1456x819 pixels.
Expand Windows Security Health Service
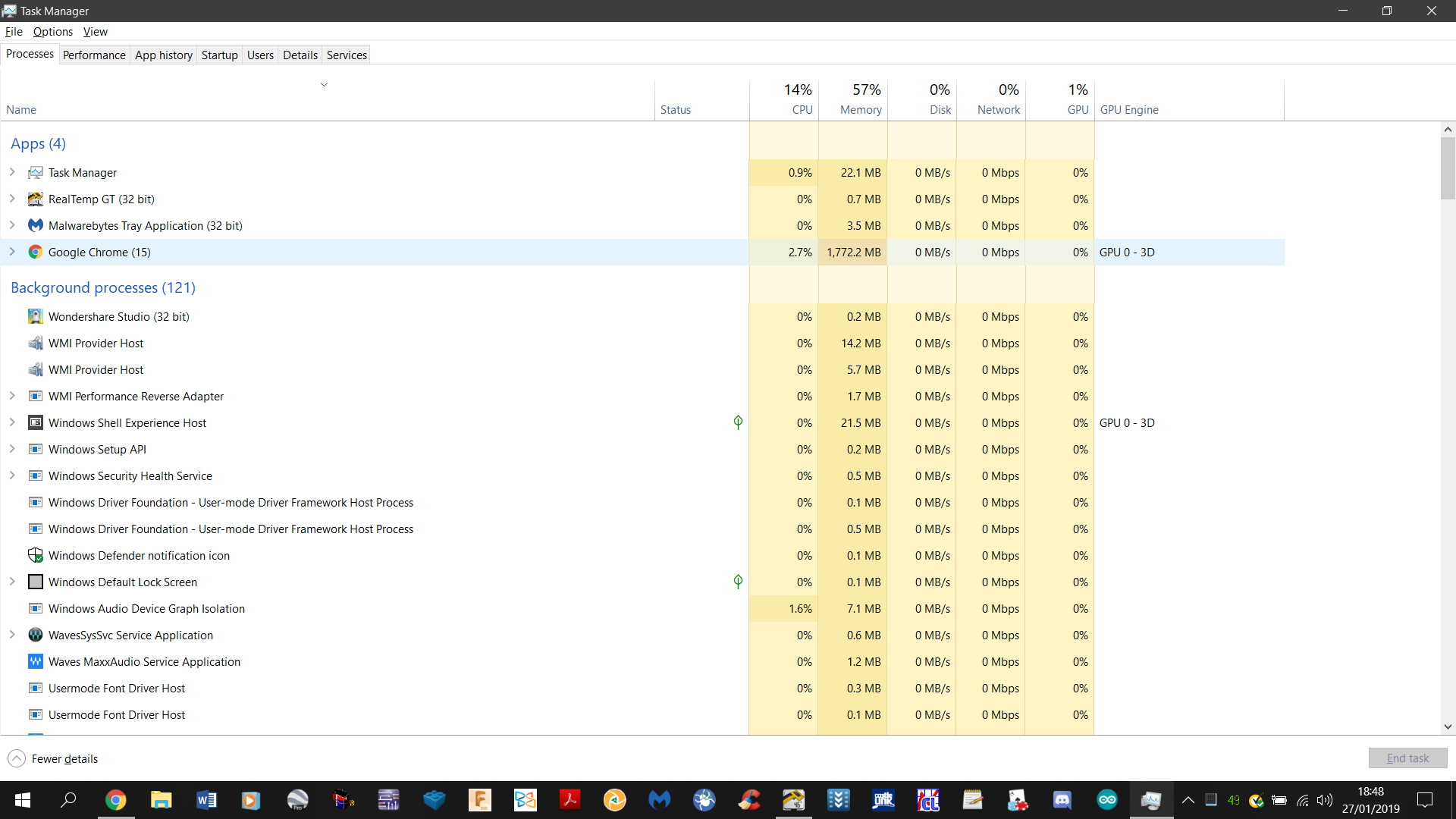12,475
